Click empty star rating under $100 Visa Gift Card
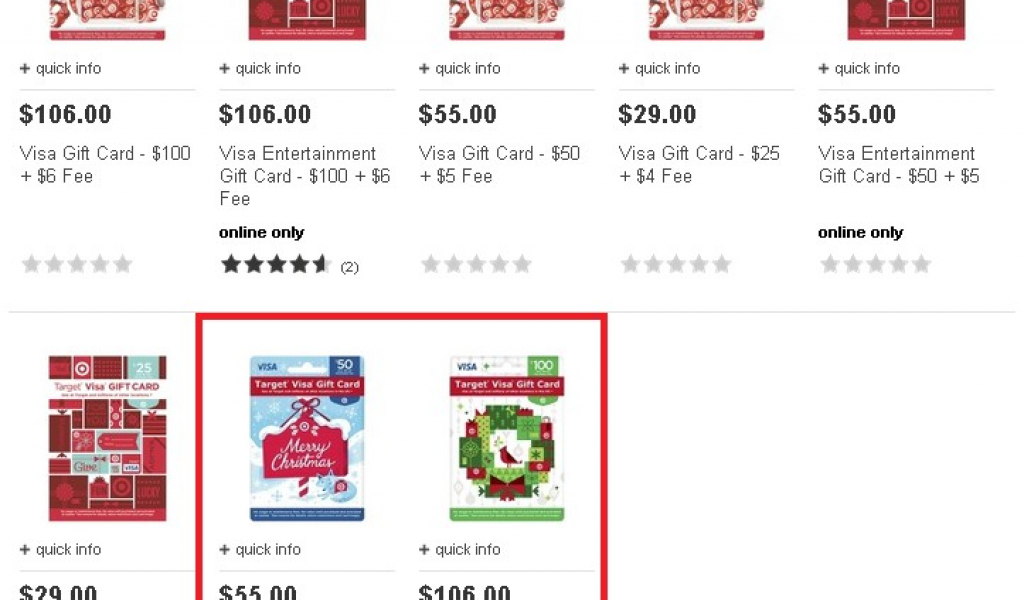Viewport: 1024px width, 600px height. [x=77, y=264]
